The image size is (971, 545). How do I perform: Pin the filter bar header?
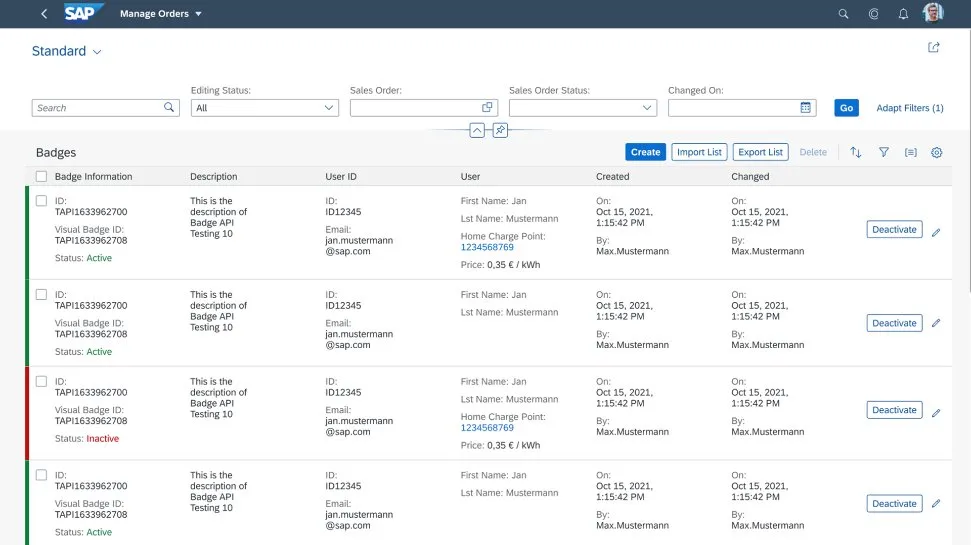click(x=500, y=131)
